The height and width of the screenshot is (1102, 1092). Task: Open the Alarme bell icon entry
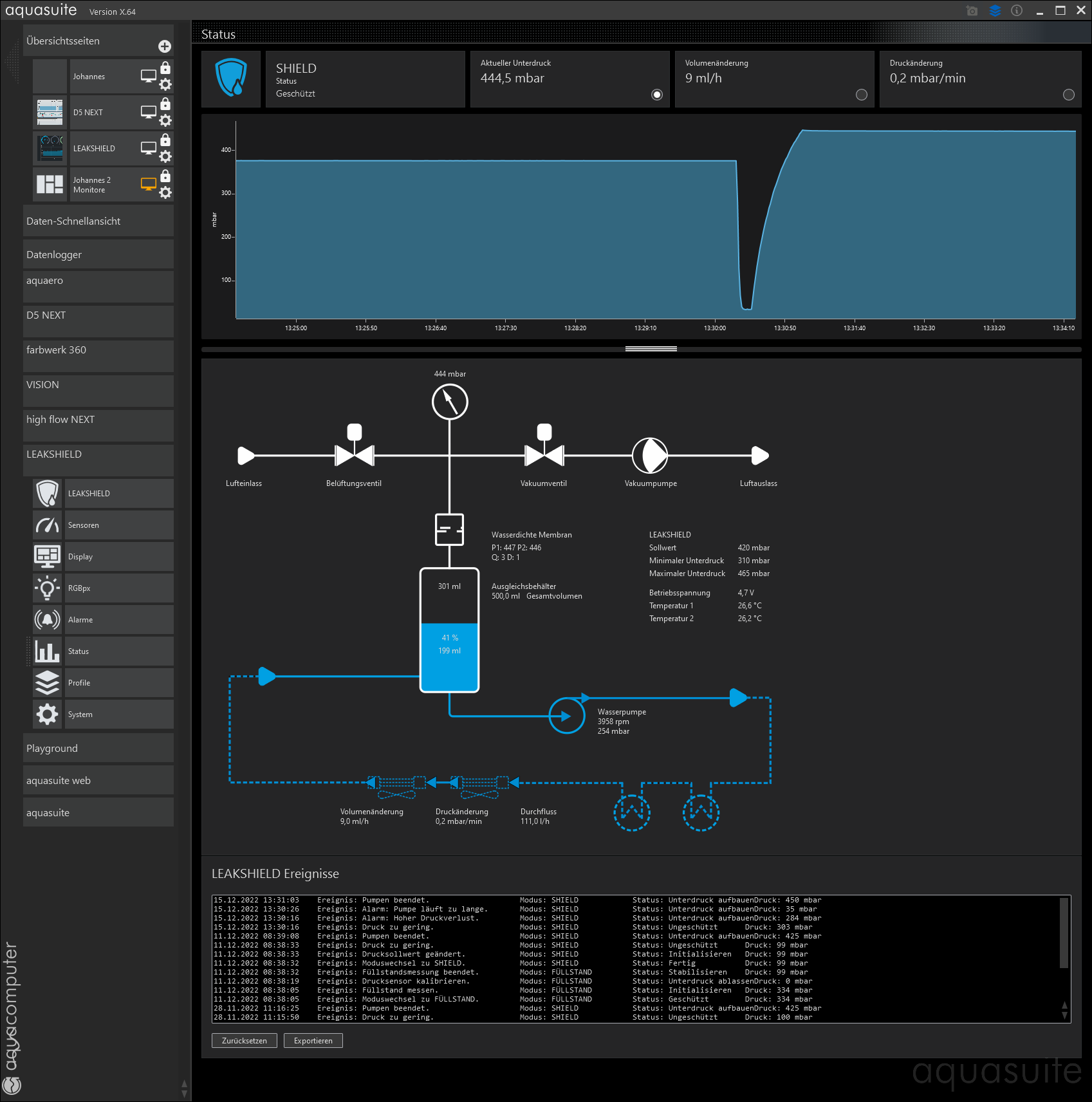click(47, 620)
